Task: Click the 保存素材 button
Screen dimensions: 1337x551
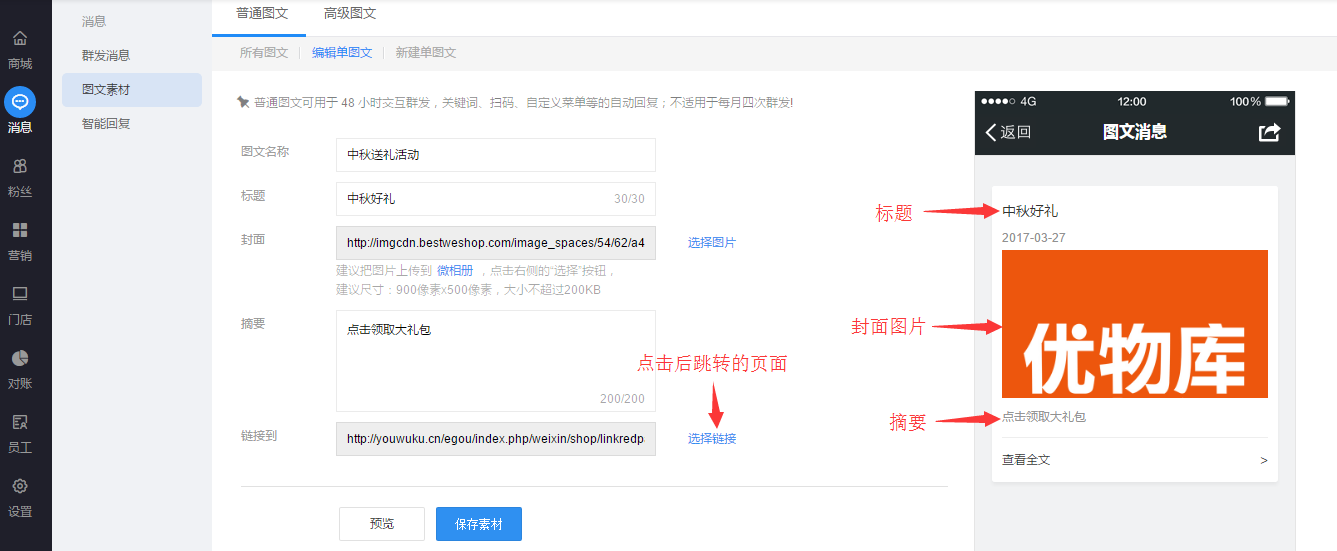Action: 479,524
